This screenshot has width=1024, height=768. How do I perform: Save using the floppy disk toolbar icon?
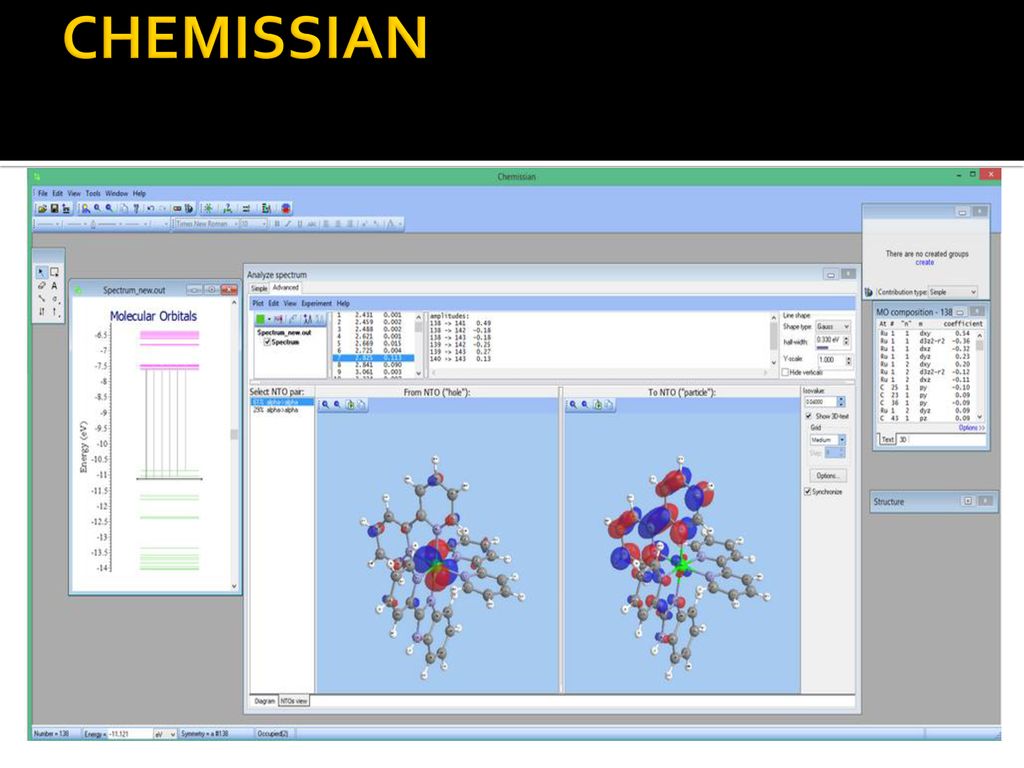pos(54,208)
